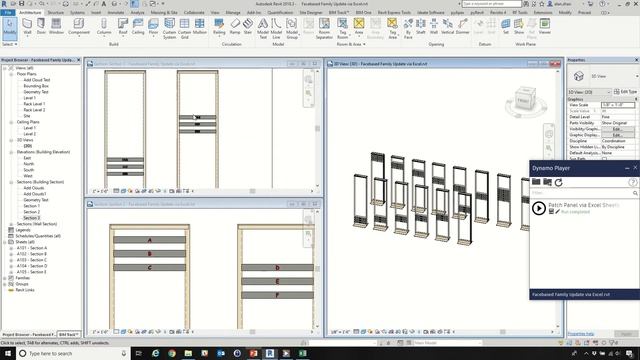Viewport: 640px width, 360px height.
Task: Run the Patch Panel via Excel script
Action: [539, 208]
